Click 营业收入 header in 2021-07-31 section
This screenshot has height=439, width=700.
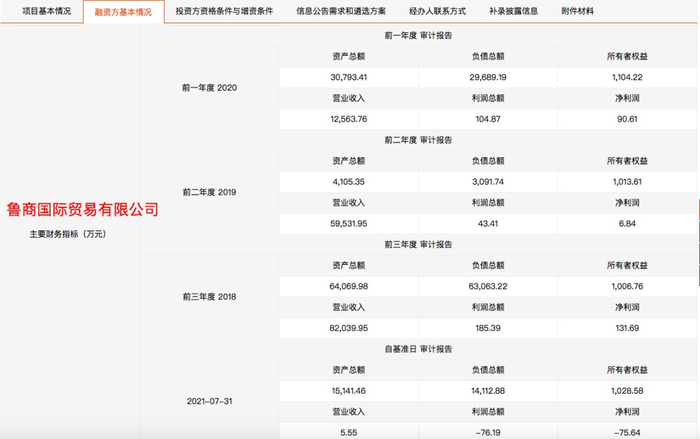[349, 412]
